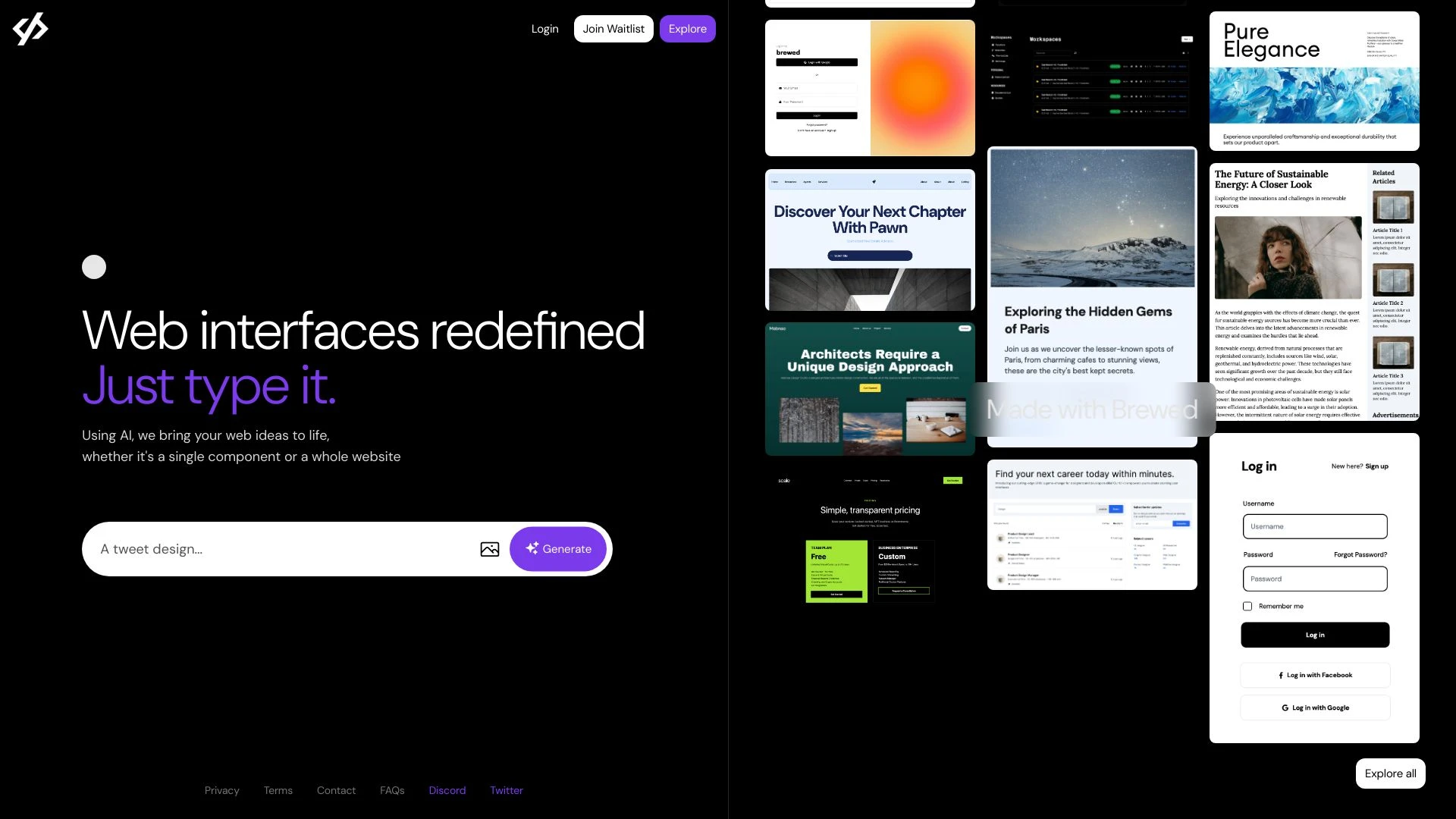This screenshot has height=819, width=1456.
Task: Click the Explore navigation button
Action: 687,28
